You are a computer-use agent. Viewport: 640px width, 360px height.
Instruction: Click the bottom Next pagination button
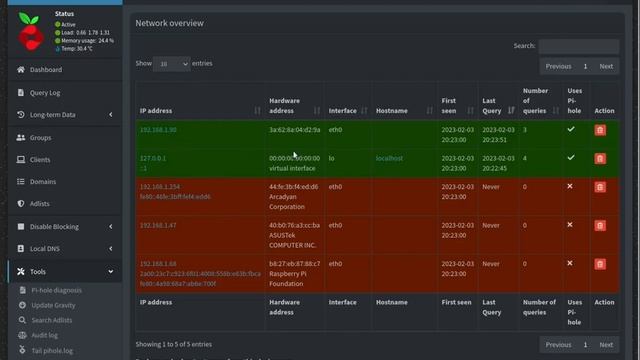pos(606,345)
